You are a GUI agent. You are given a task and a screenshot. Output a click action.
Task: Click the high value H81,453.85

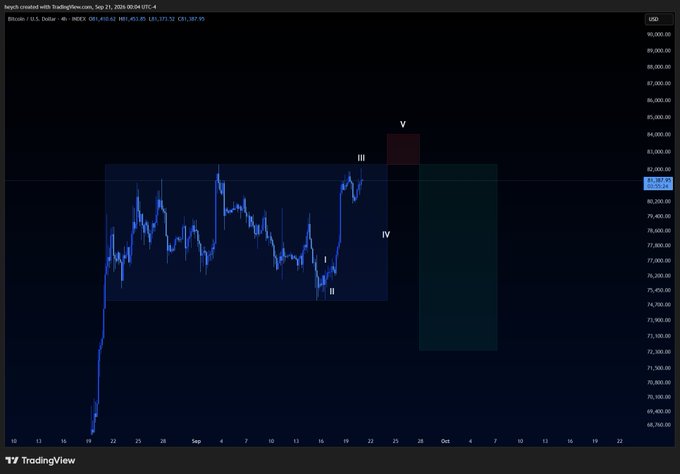click(132, 19)
